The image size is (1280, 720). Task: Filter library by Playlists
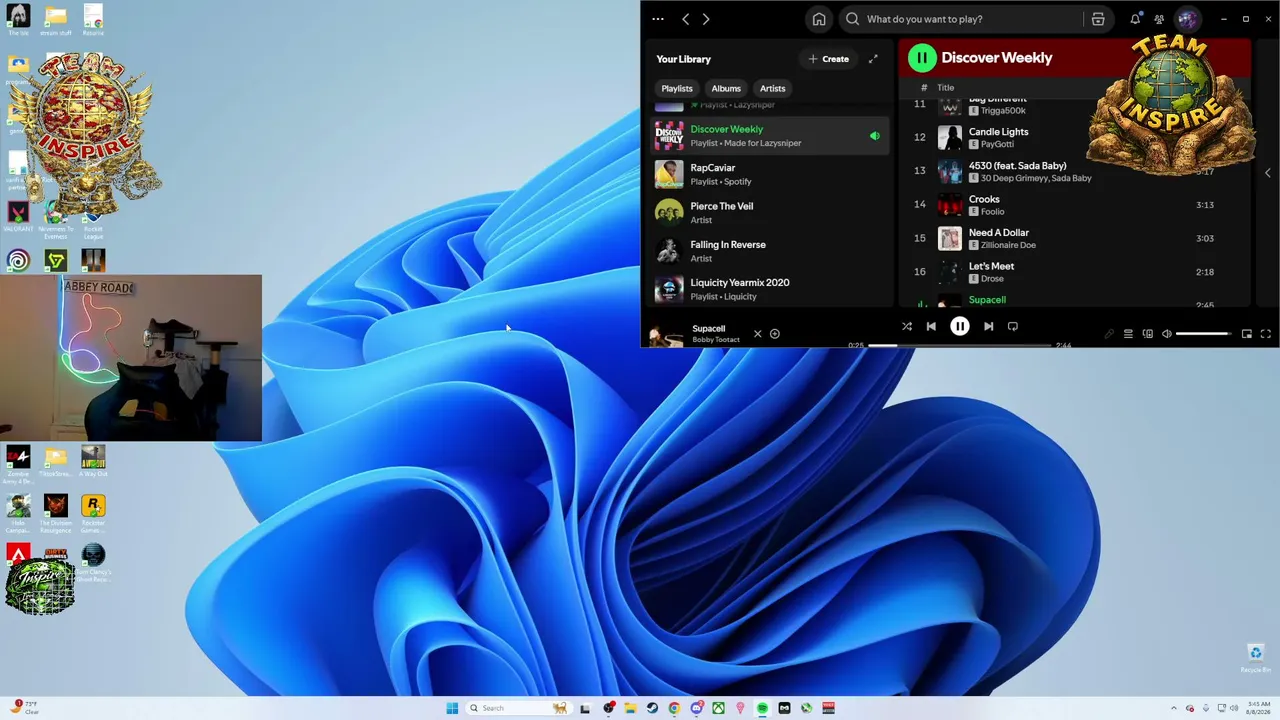pos(677,88)
